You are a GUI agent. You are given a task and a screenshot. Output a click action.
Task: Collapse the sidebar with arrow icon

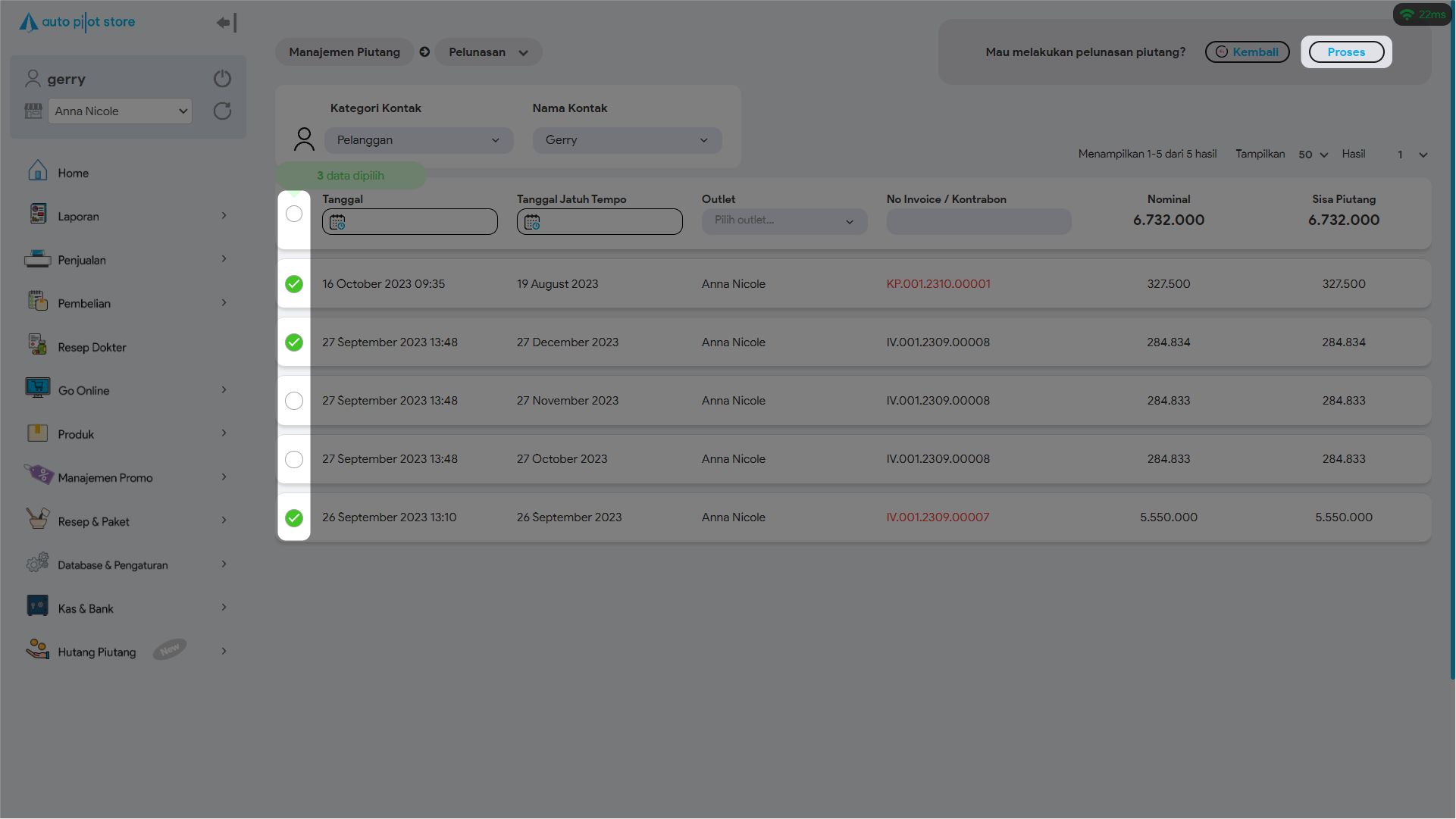226,23
